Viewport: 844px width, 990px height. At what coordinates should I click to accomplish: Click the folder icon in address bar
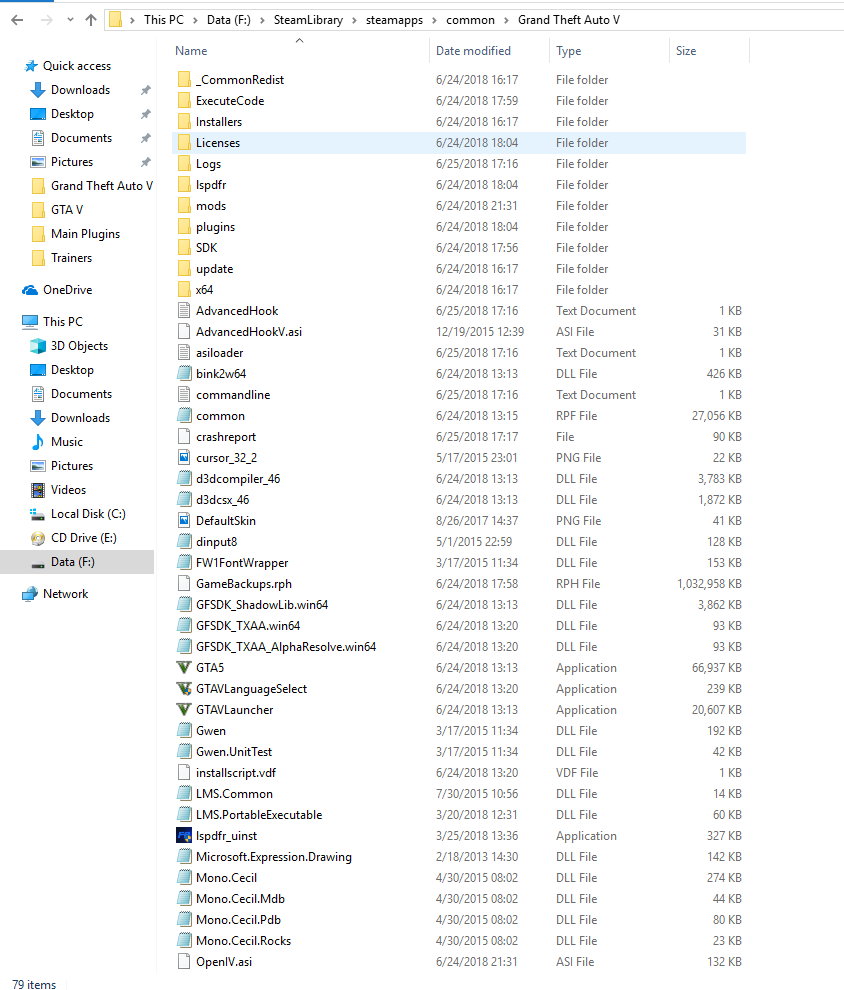click(115, 20)
